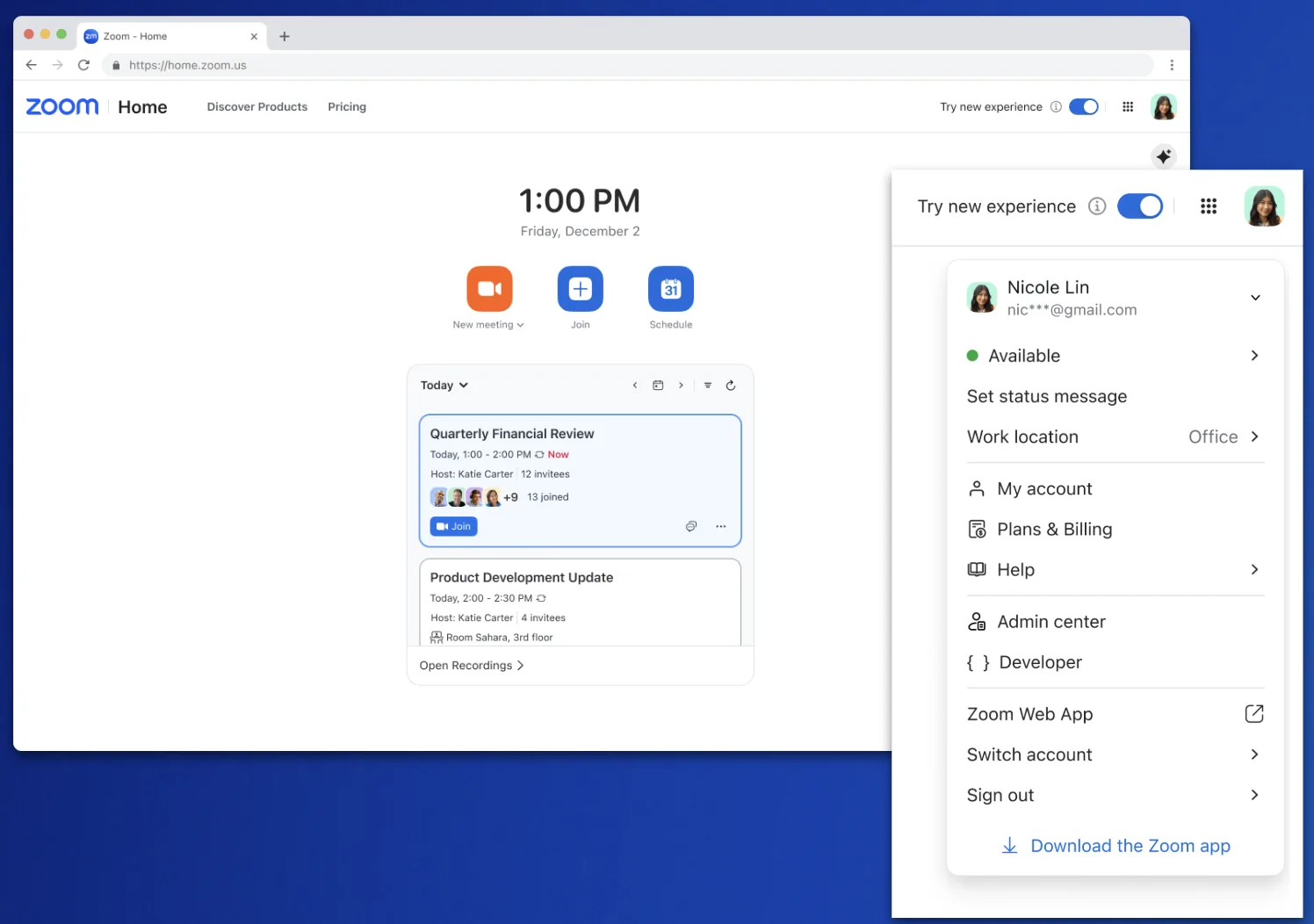1314x924 pixels.
Task: Click the Home heading link
Action: (142, 107)
